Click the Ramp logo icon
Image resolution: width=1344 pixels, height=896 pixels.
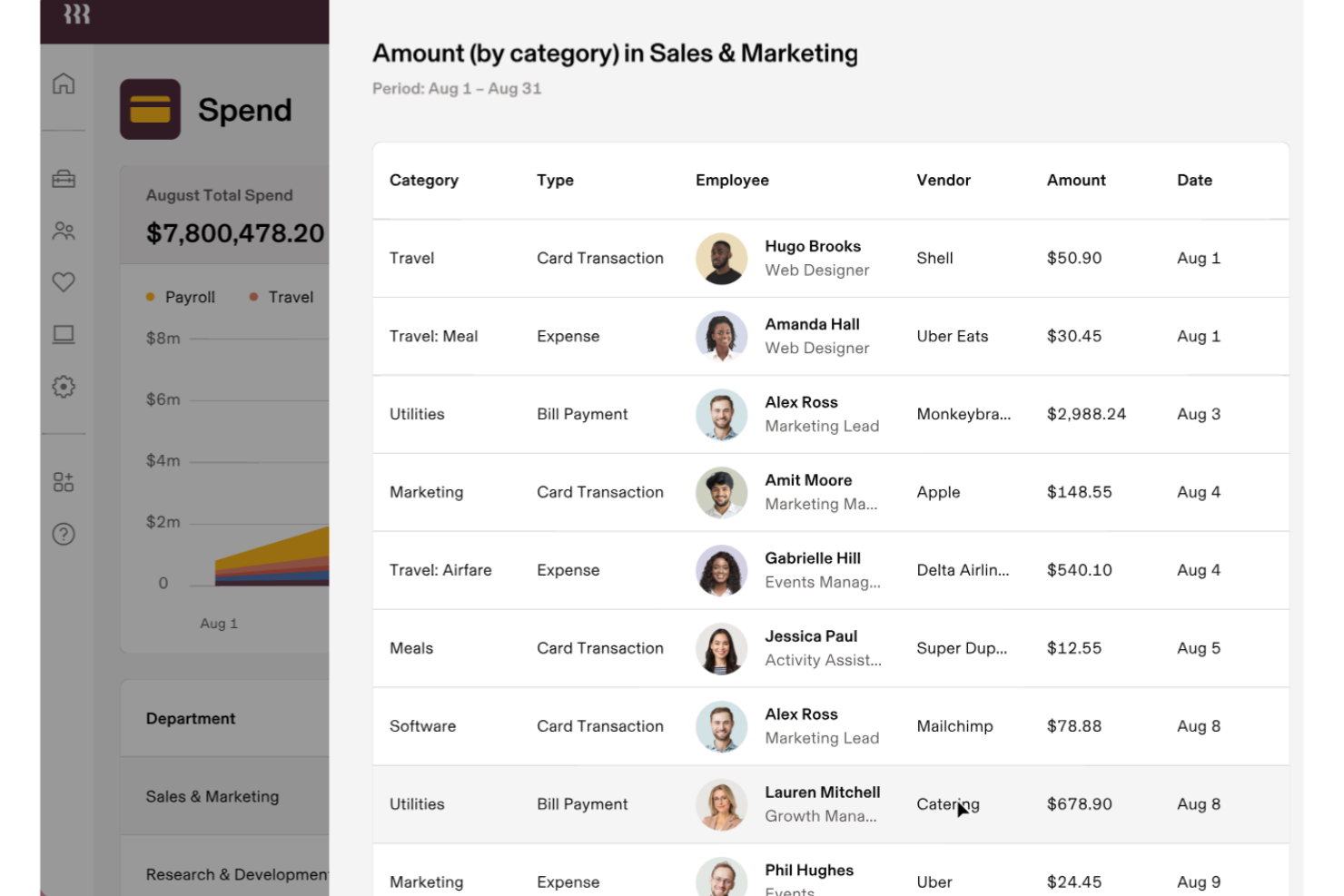(x=77, y=14)
